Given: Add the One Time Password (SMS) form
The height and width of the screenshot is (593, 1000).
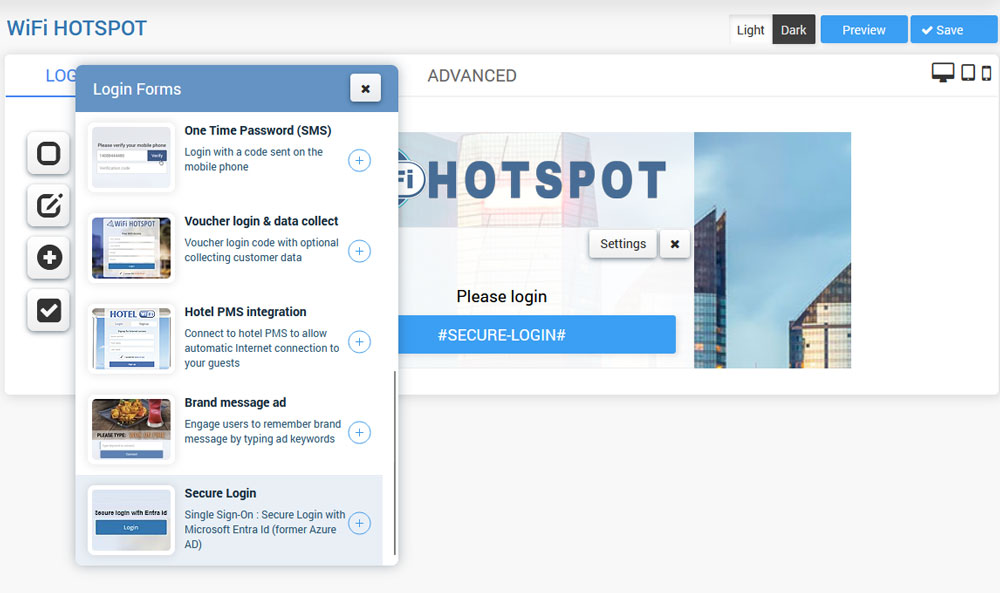Looking at the screenshot, I should (359, 160).
